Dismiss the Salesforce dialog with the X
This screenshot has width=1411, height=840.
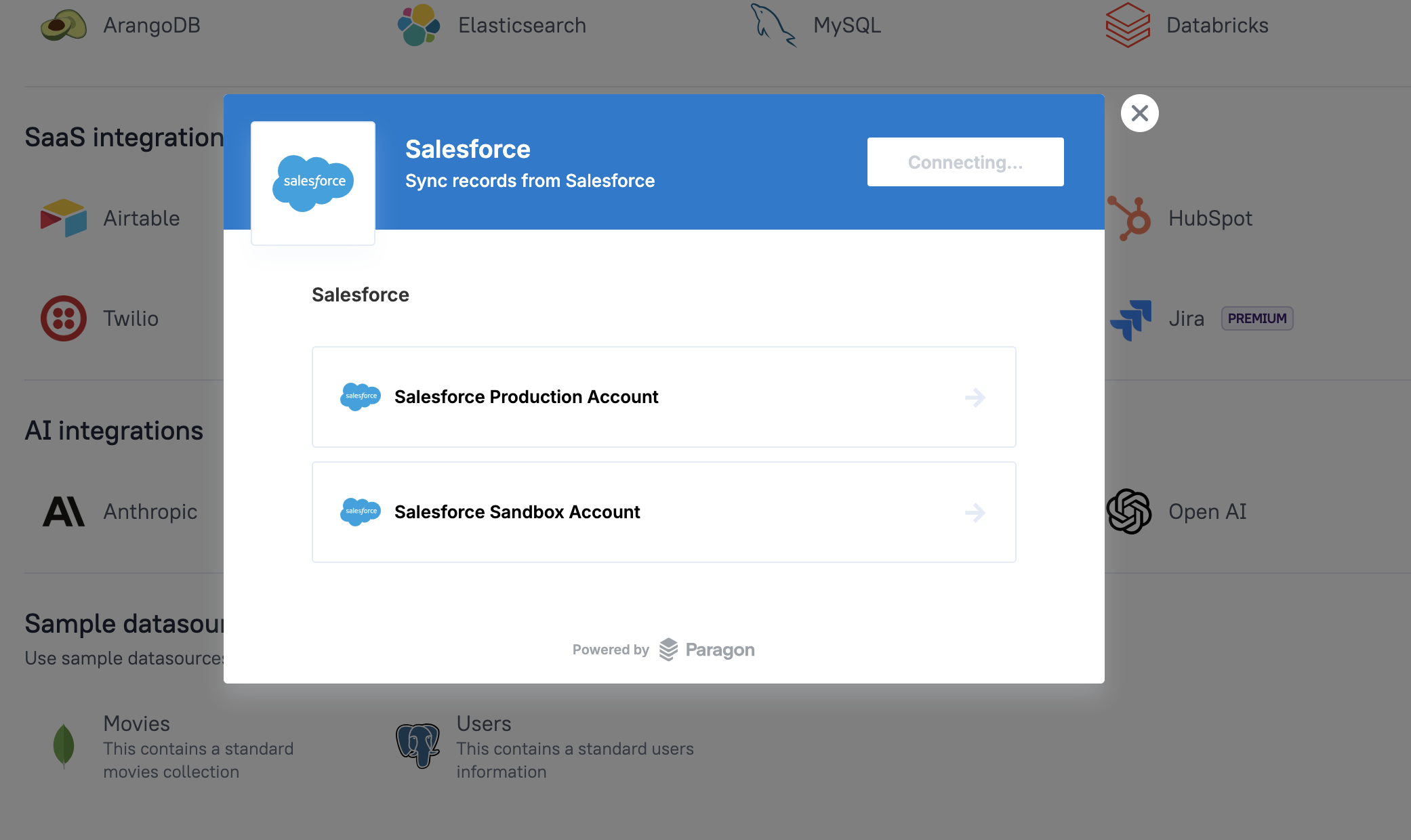1139,113
